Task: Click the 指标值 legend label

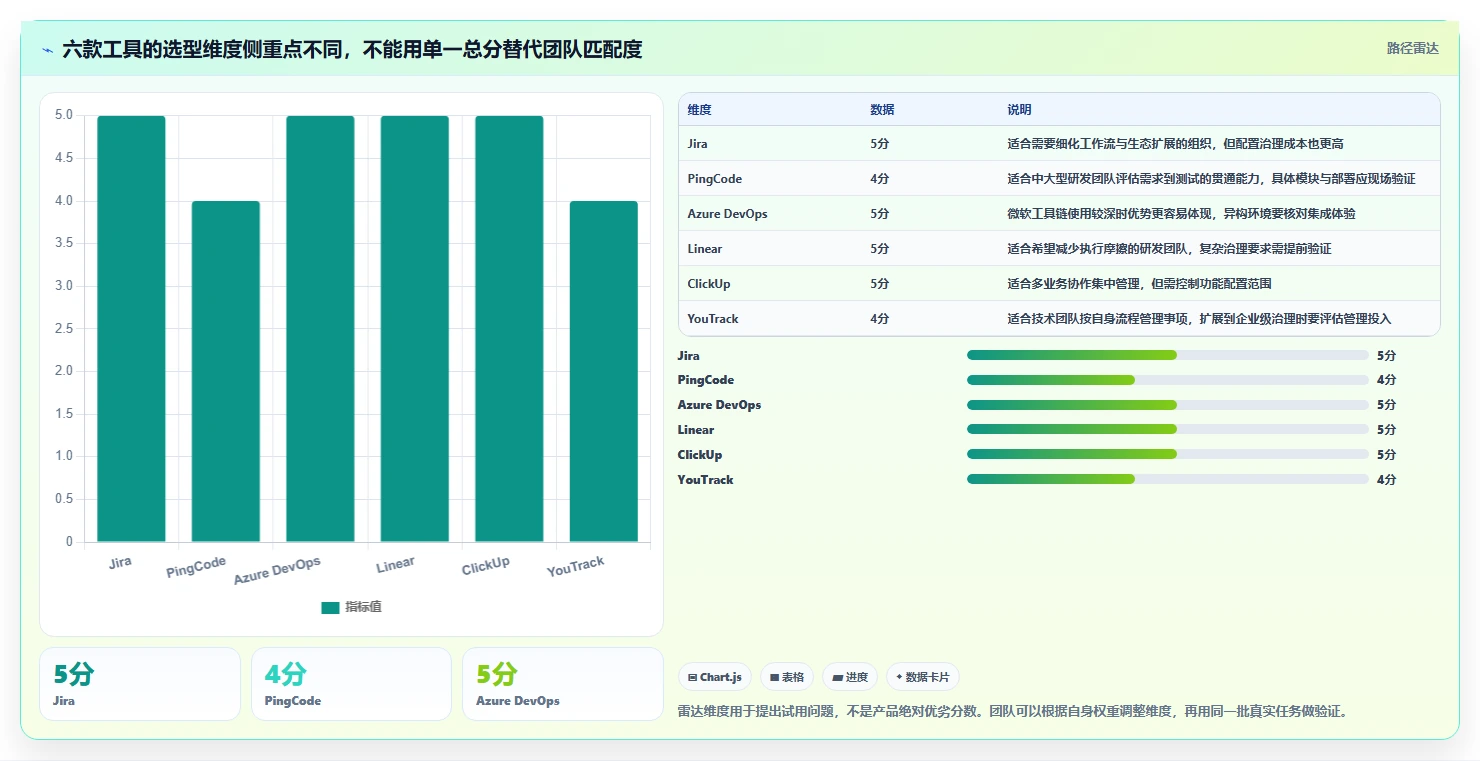Action: coord(363,607)
